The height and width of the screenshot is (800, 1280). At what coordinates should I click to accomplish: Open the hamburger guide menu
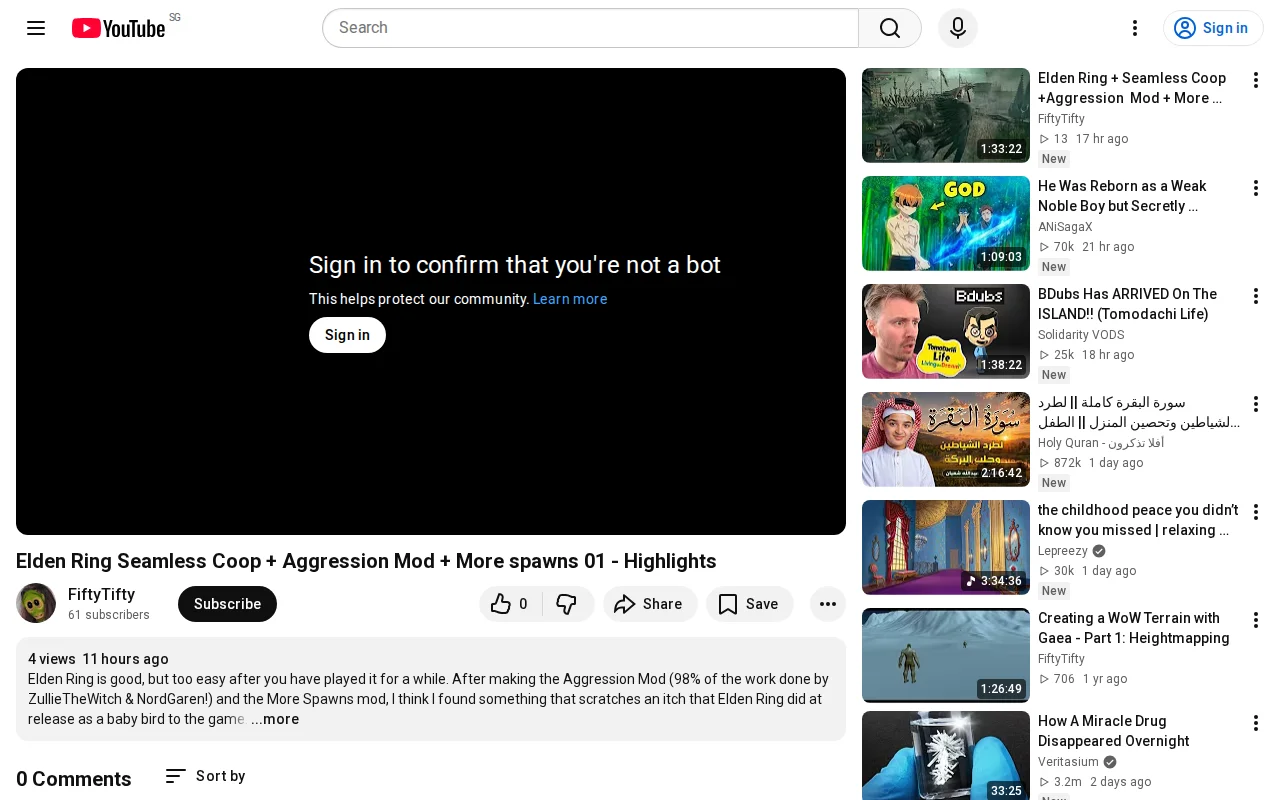tap(36, 28)
